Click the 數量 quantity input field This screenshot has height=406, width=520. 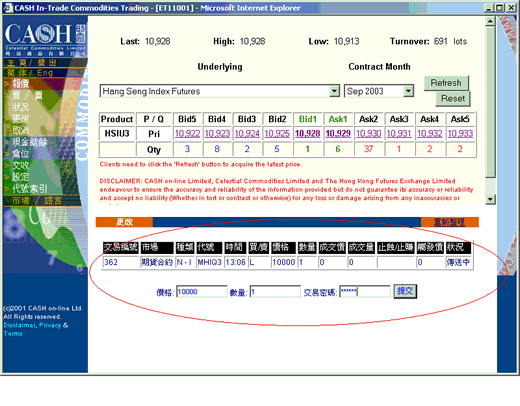pyautogui.click(x=275, y=292)
